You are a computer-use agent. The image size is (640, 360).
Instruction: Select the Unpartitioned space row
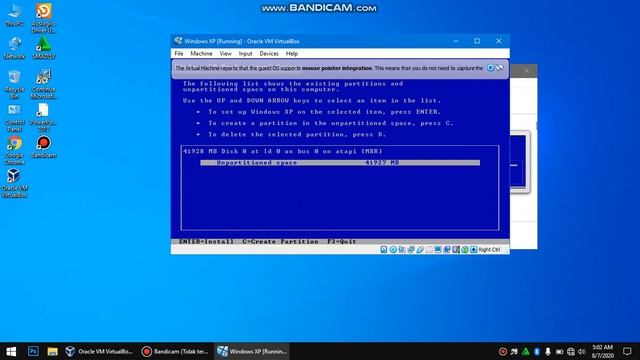coord(340,162)
